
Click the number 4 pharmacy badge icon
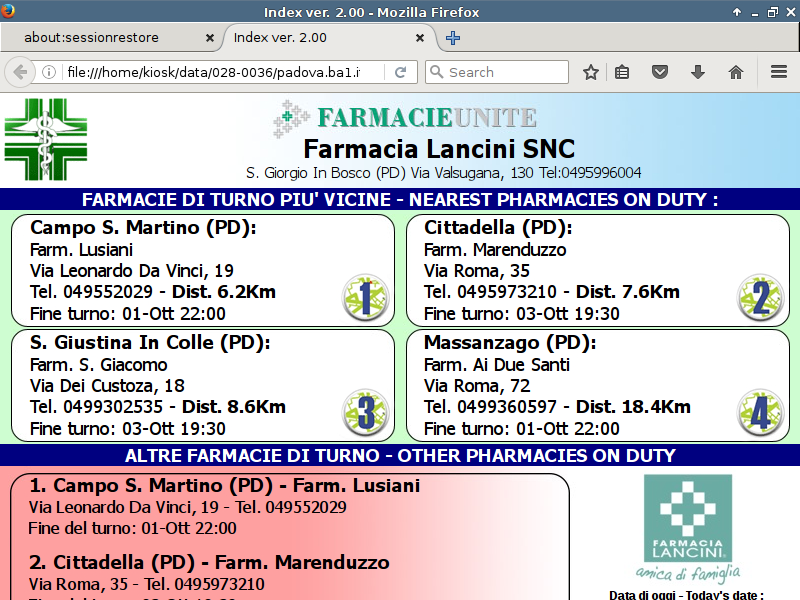tap(760, 413)
